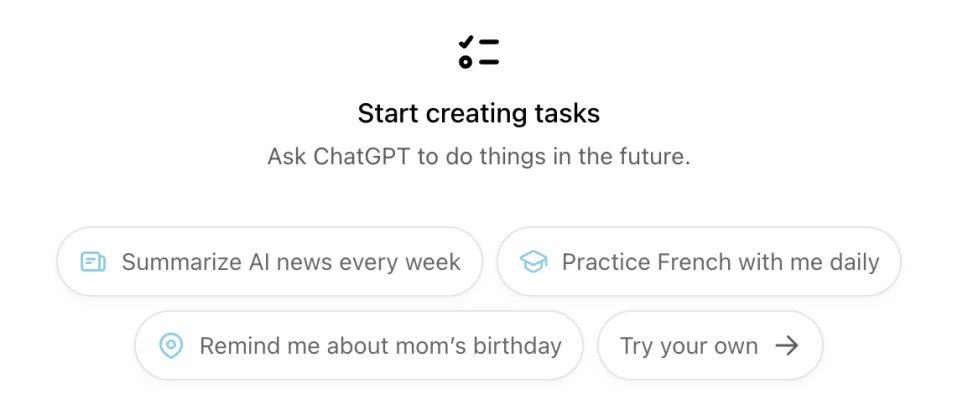960x420 pixels.
Task: Click the Start creating tasks heading
Action: point(479,114)
